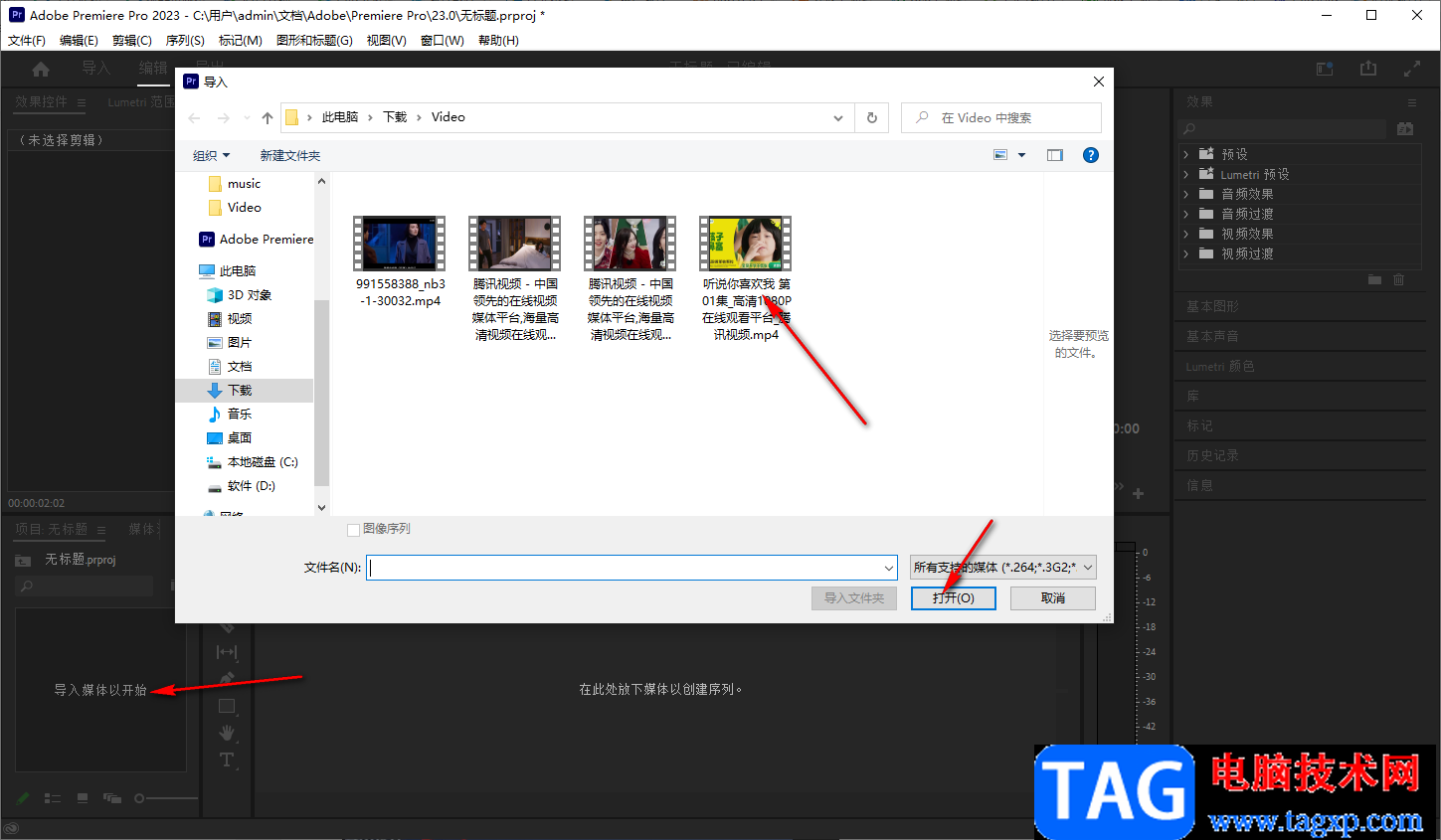Open the 标记(M) menu
Image resolution: width=1441 pixels, height=840 pixels.
pyautogui.click(x=241, y=41)
